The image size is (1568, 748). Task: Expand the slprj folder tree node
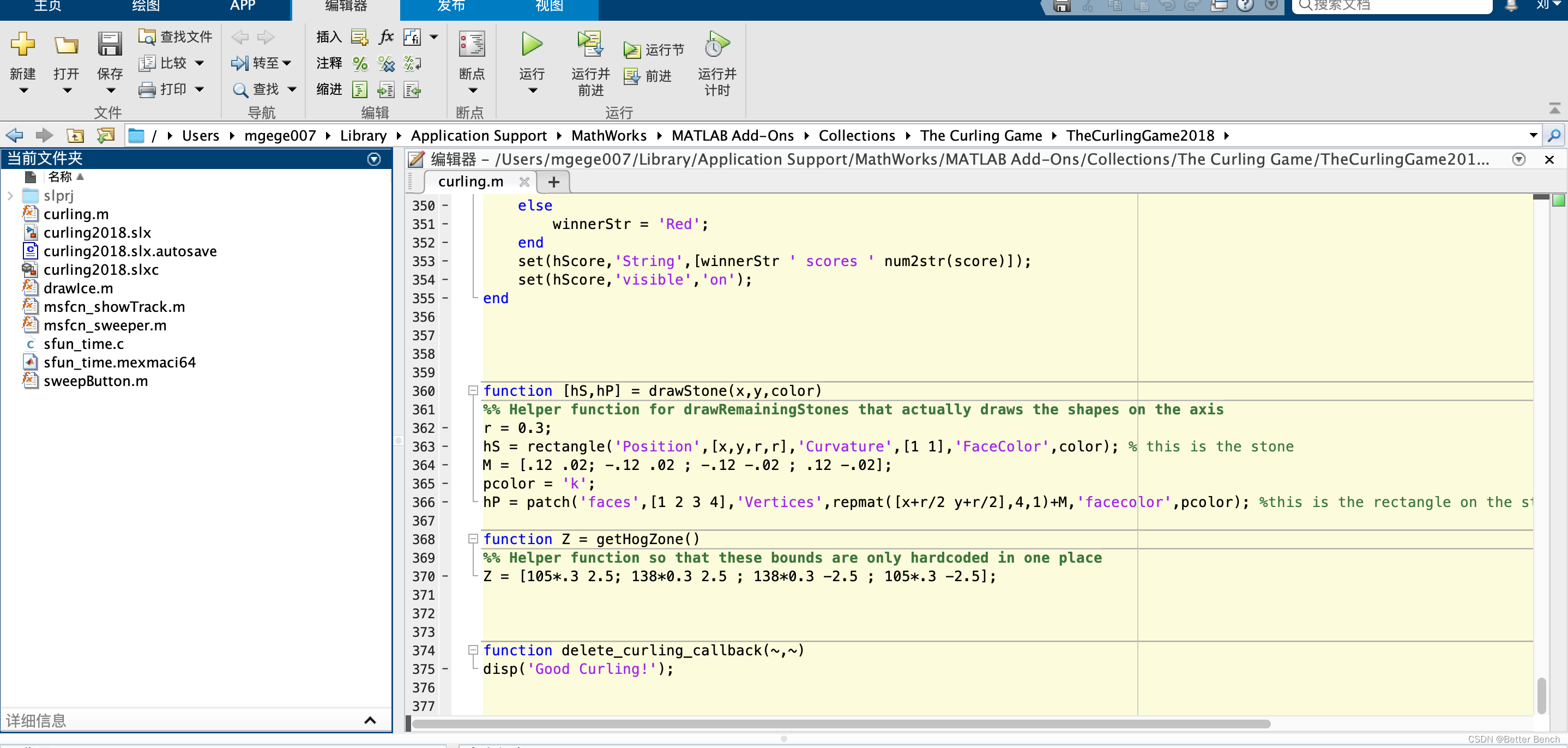tap(10, 196)
